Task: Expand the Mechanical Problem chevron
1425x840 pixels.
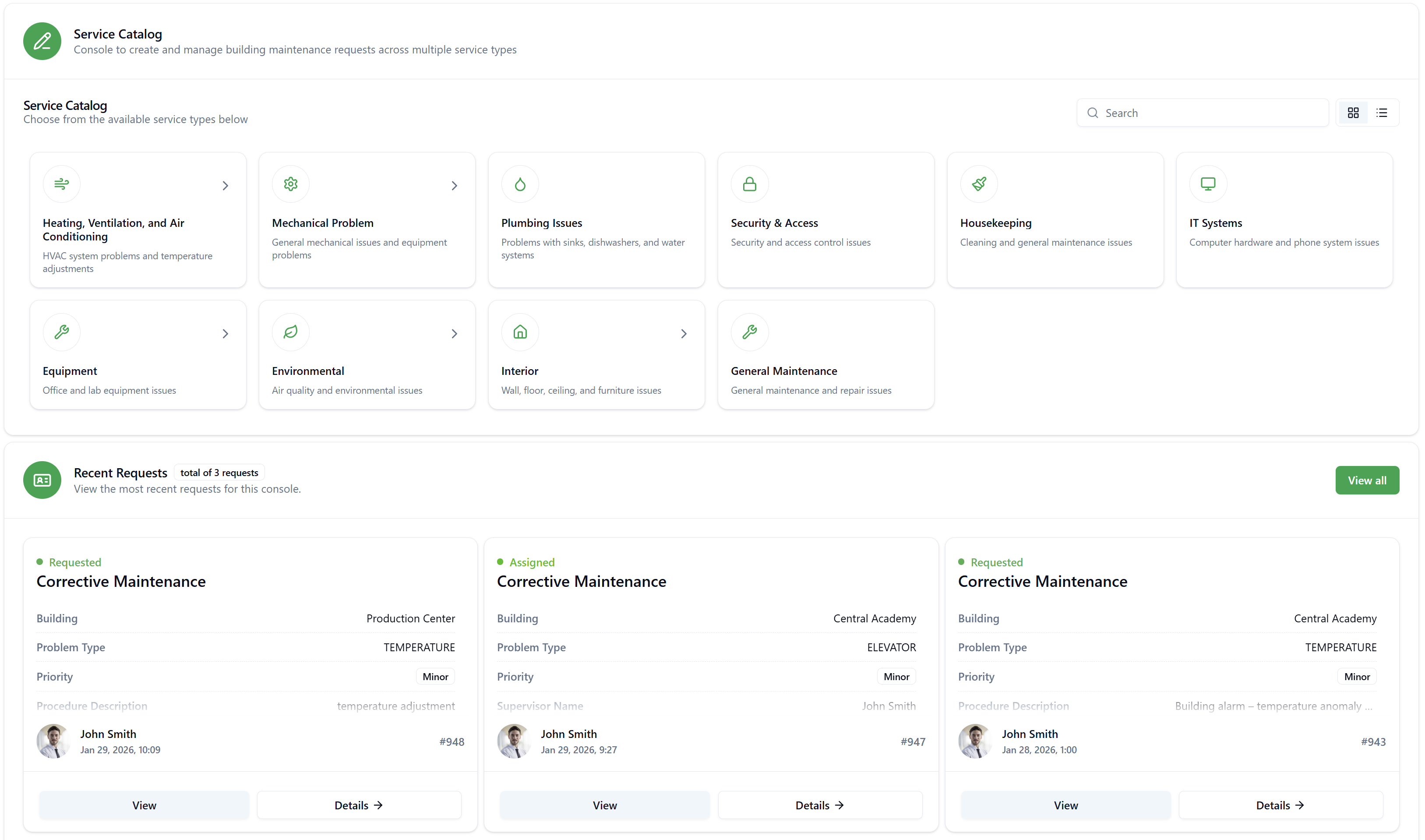Action: (455, 186)
